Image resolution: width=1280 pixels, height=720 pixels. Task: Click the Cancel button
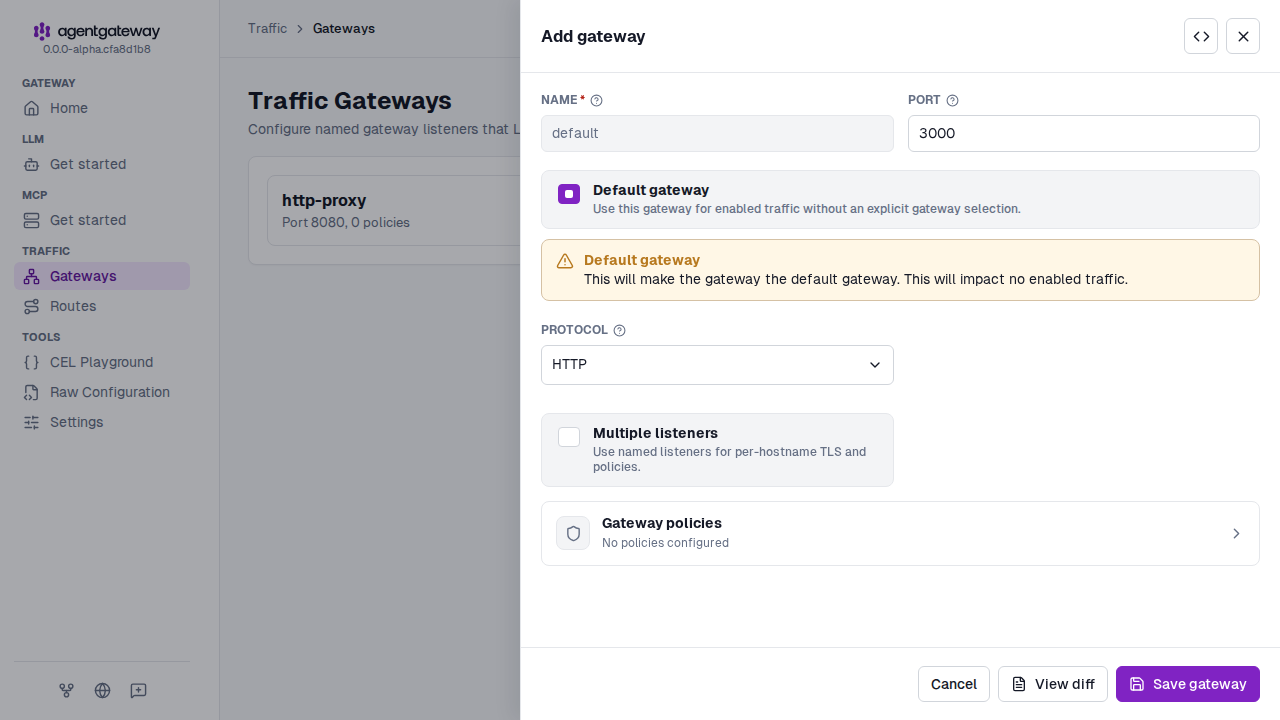954,684
